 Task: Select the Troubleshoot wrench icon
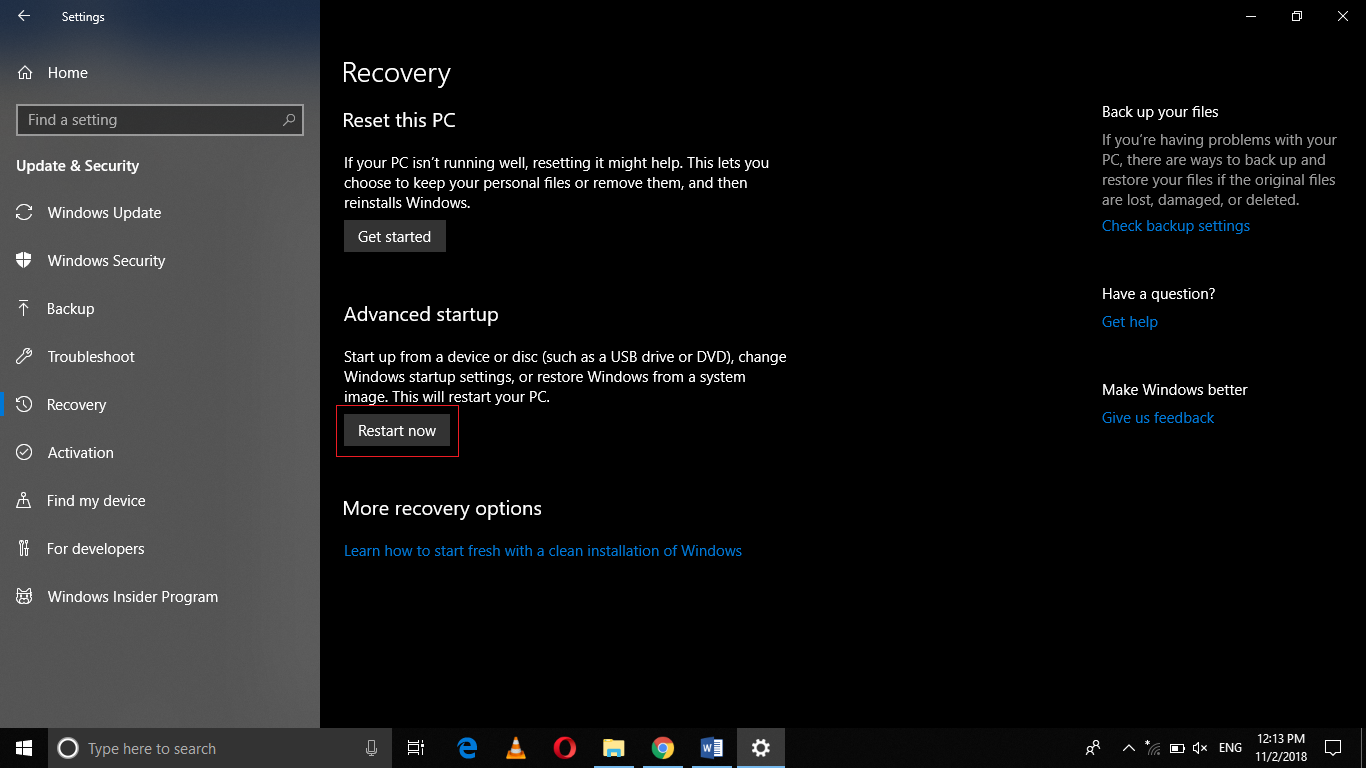coord(24,356)
